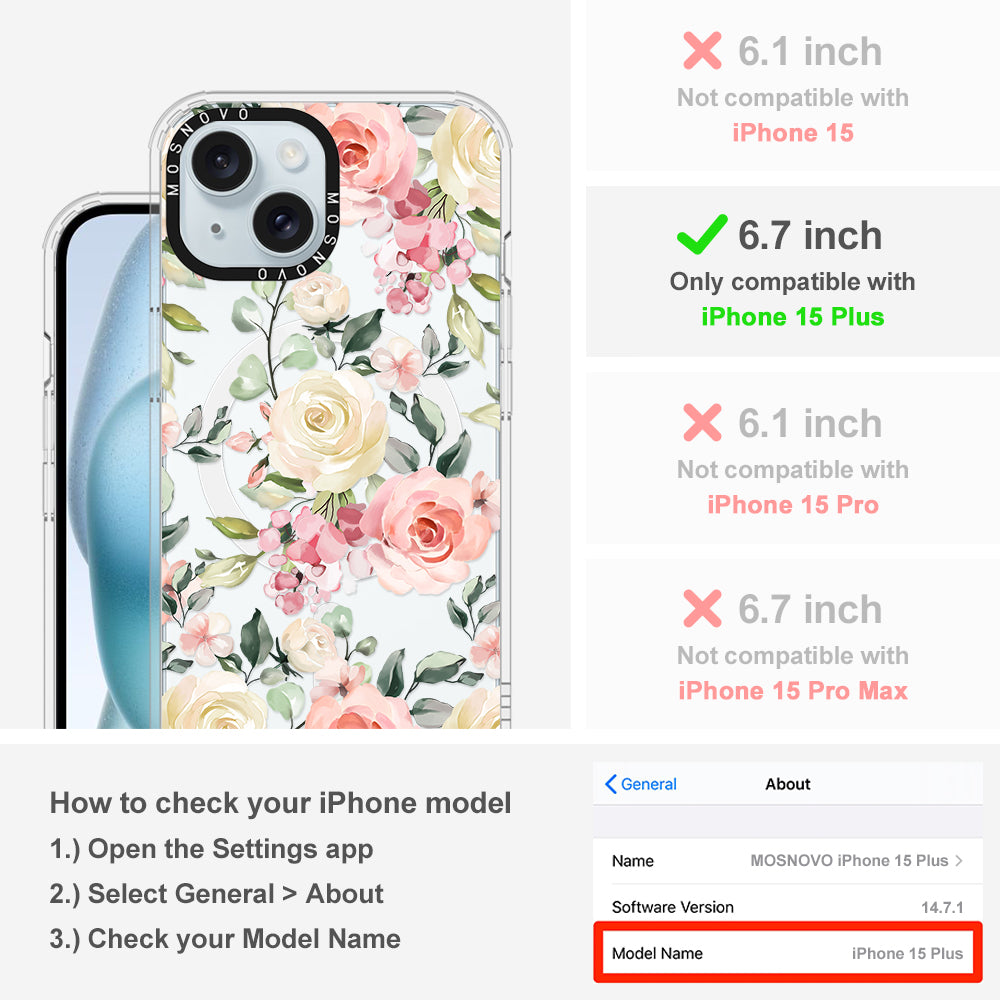Click the upper camera lens on the phone
This screenshot has width=1000, height=1000.
(x=222, y=160)
